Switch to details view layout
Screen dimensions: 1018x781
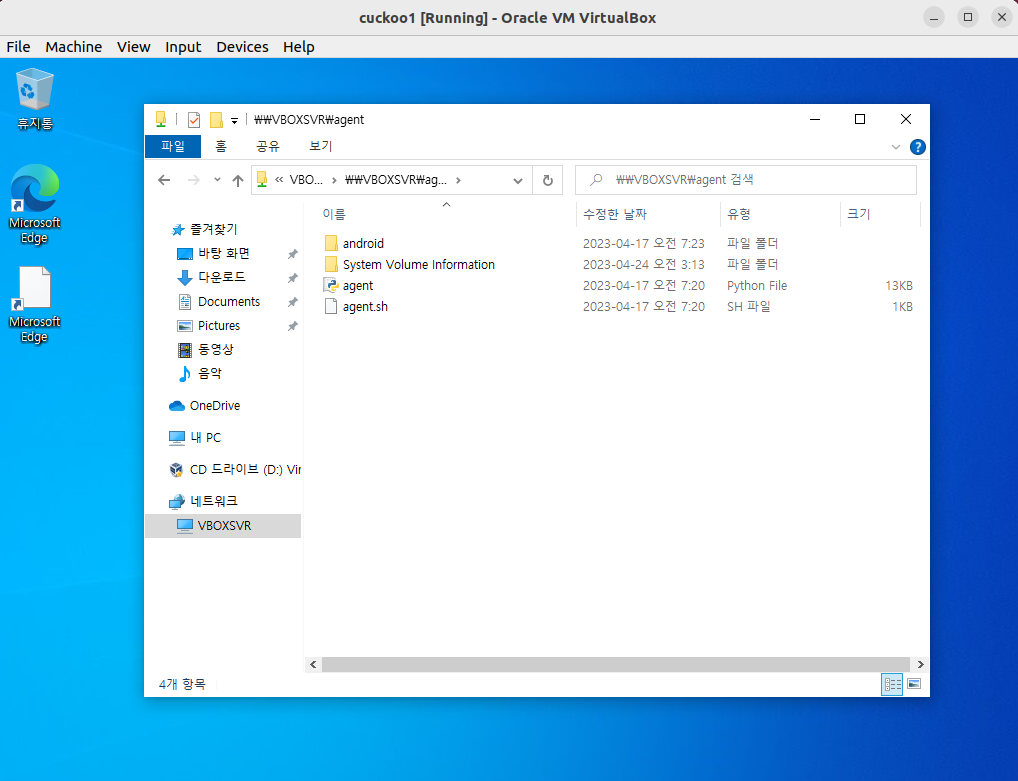click(x=892, y=684)
